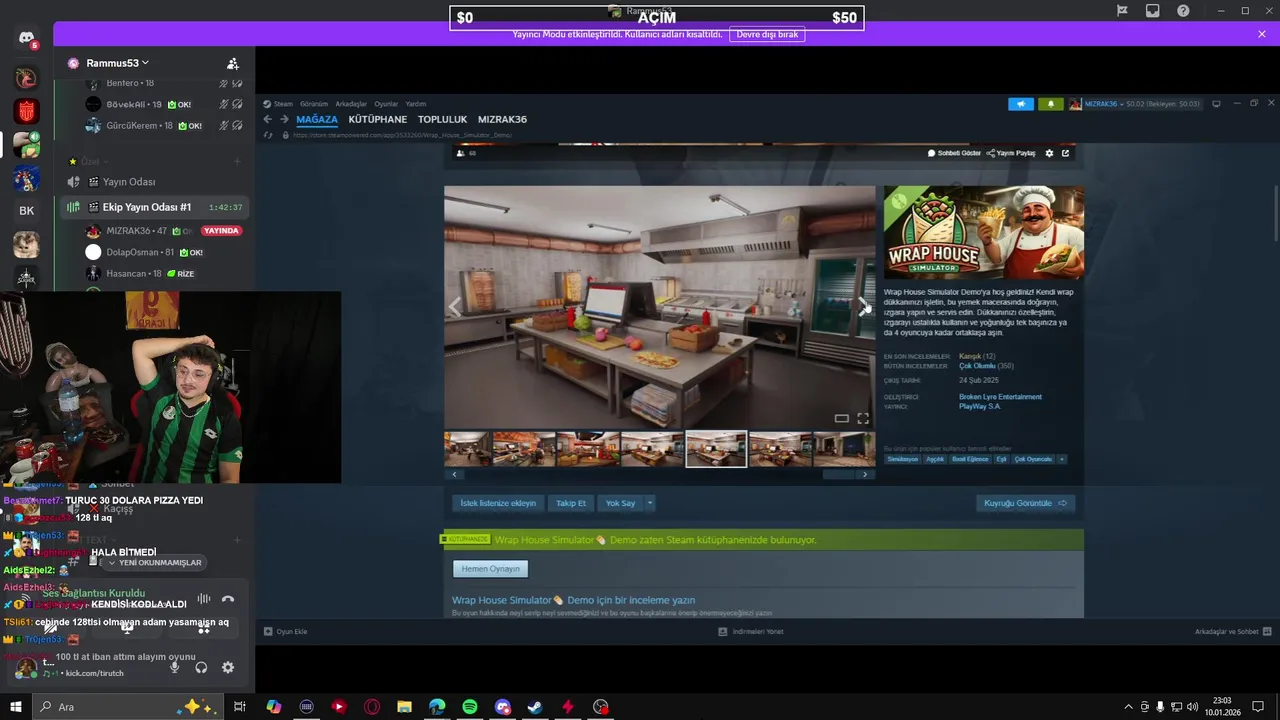Click Simülasyon tag
1280x720 pixels.
[903, 459]
